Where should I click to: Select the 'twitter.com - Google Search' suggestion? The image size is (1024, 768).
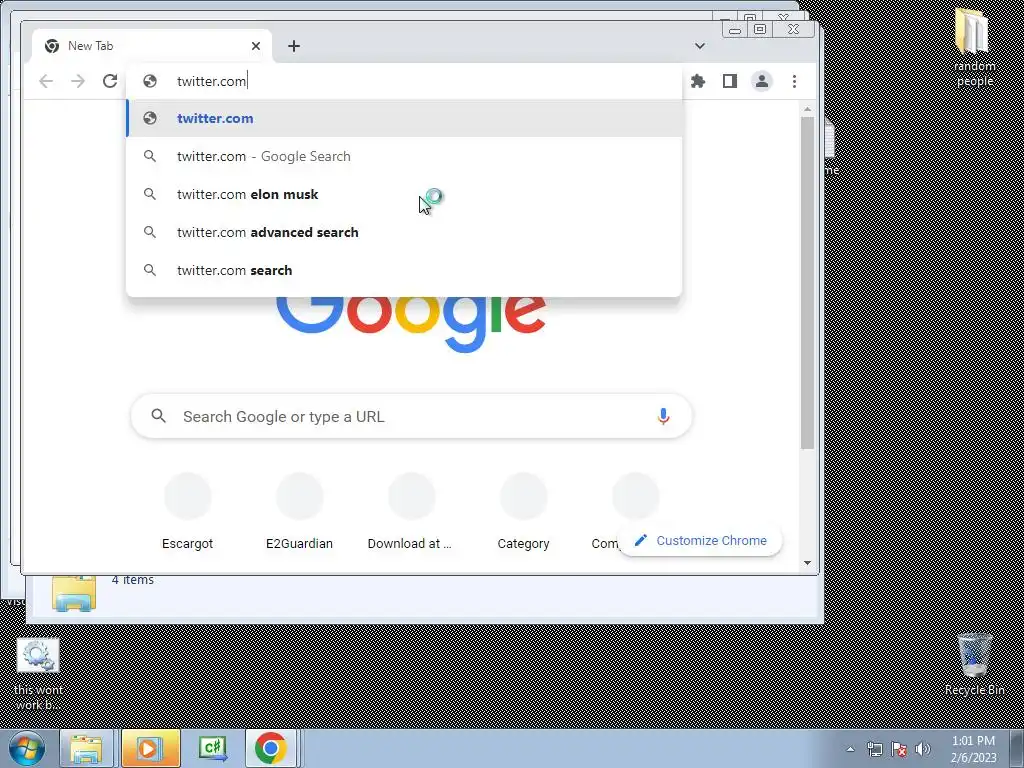[404, 156]
